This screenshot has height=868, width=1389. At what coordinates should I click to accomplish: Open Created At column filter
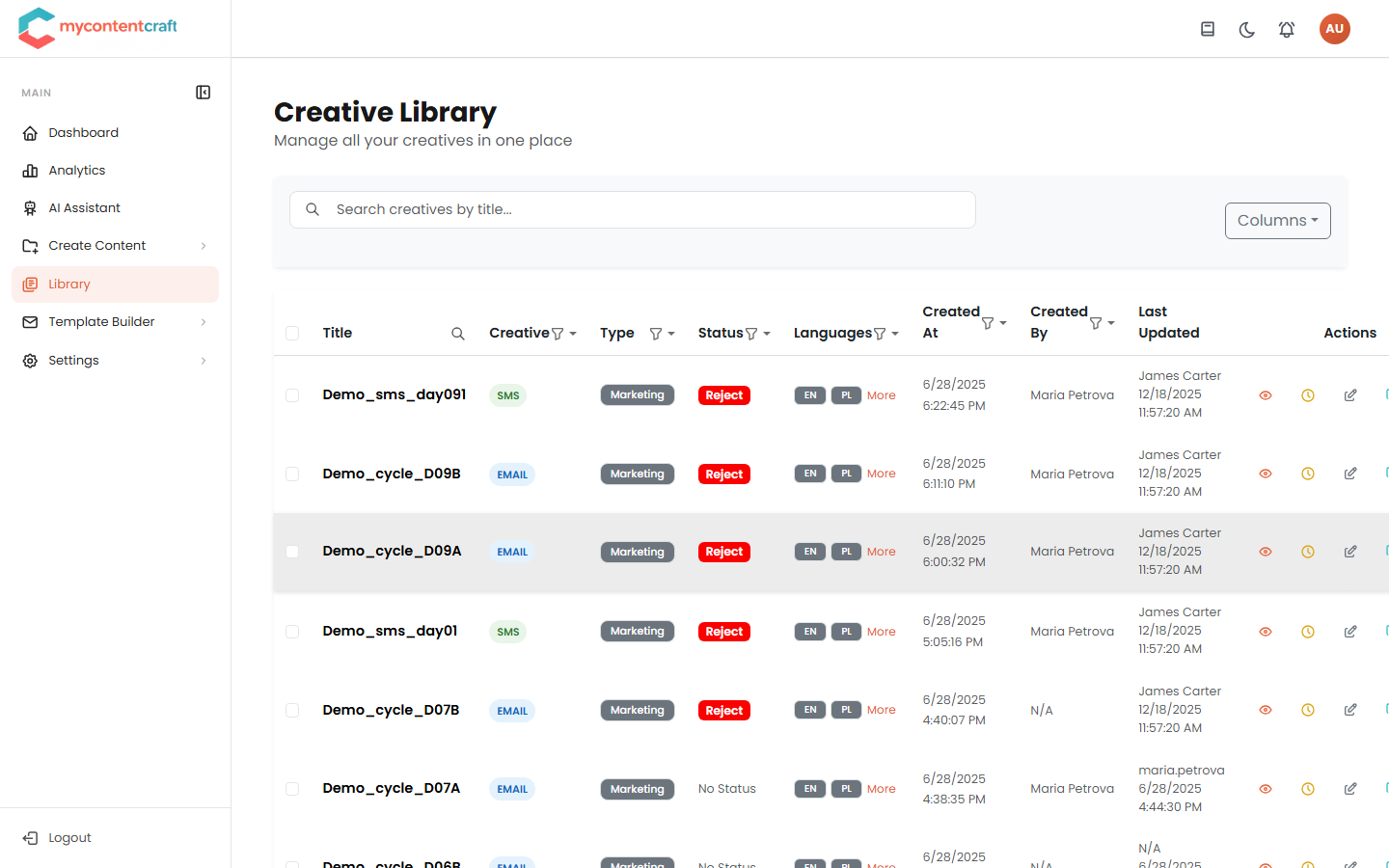point(988,323)
